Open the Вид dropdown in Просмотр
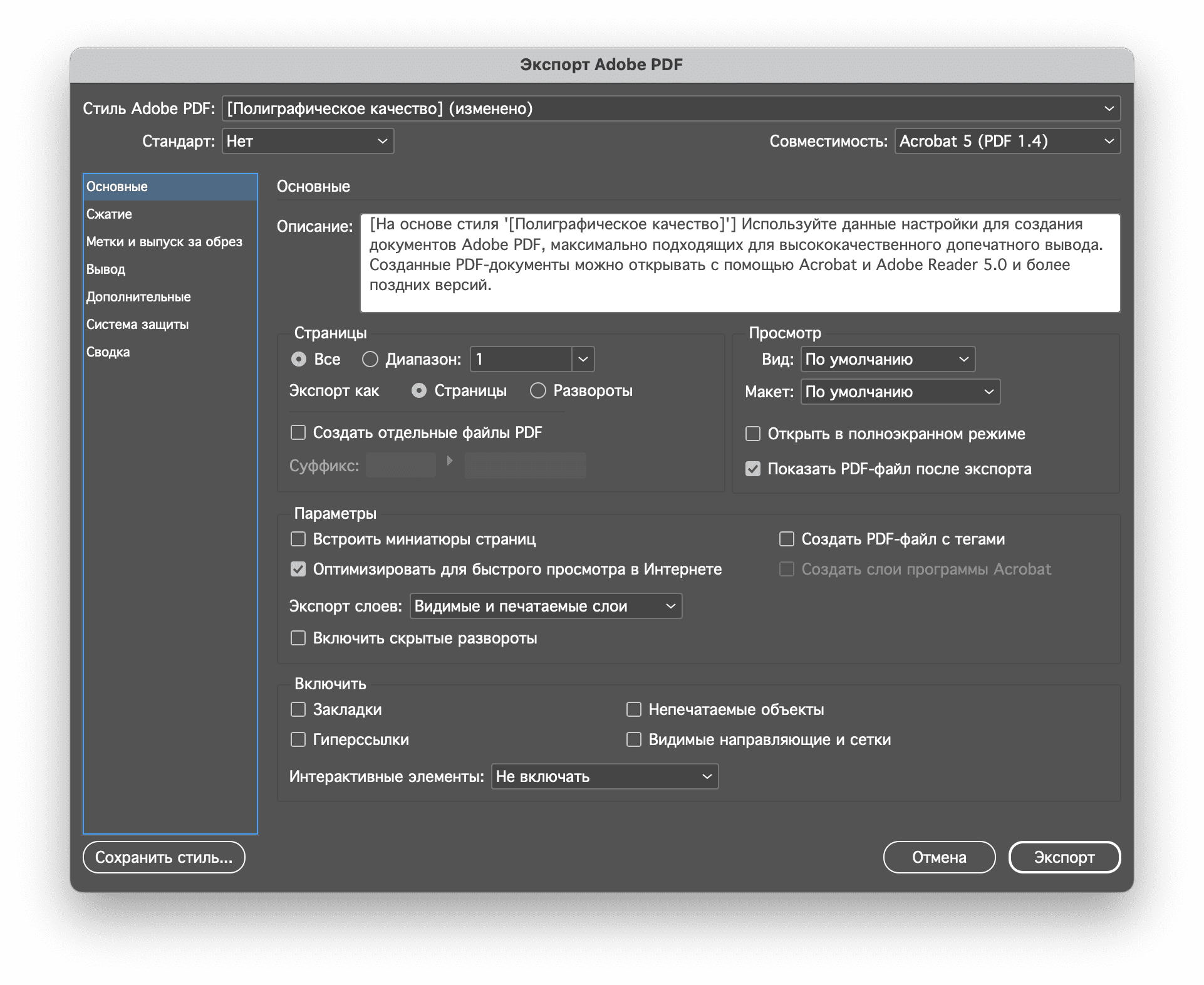Image resolution: width=1204 pixels, height=985 pixels. coord(888,359)
